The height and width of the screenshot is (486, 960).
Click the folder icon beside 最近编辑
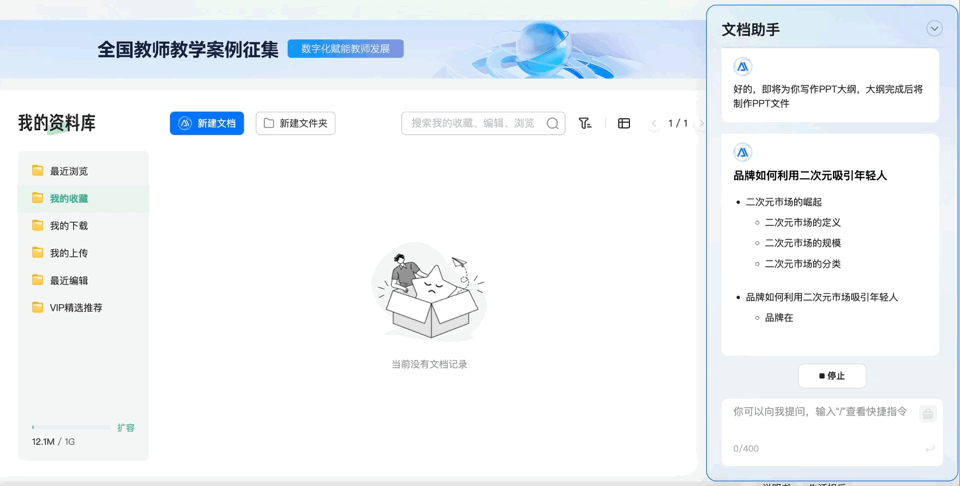(x=37, y=280)
